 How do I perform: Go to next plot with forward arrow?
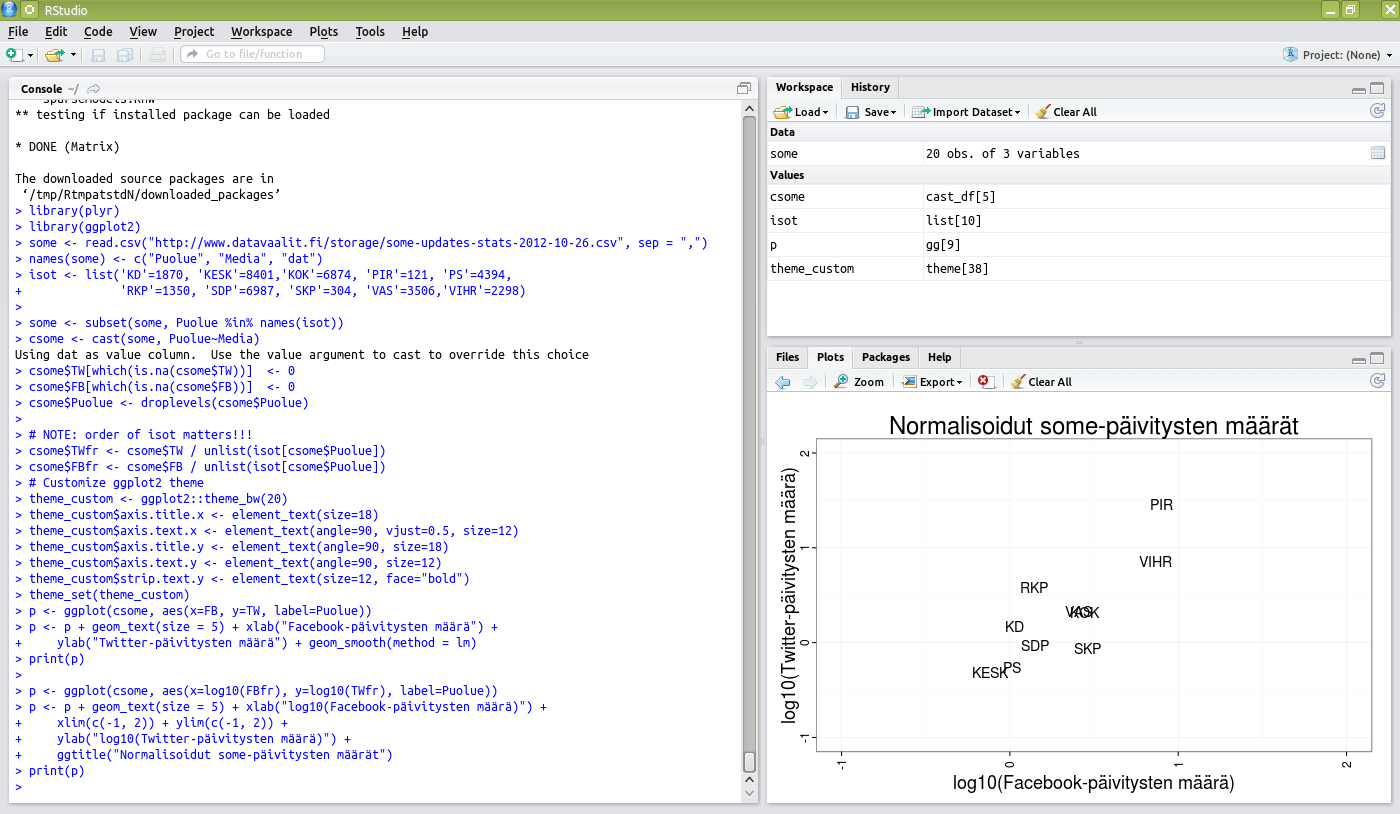pyautogui.click(x=810, y=382)
